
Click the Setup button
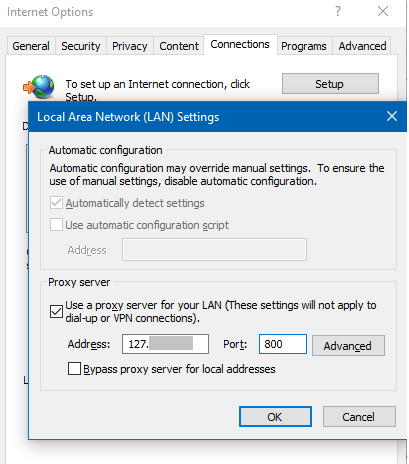click(330, 84)
